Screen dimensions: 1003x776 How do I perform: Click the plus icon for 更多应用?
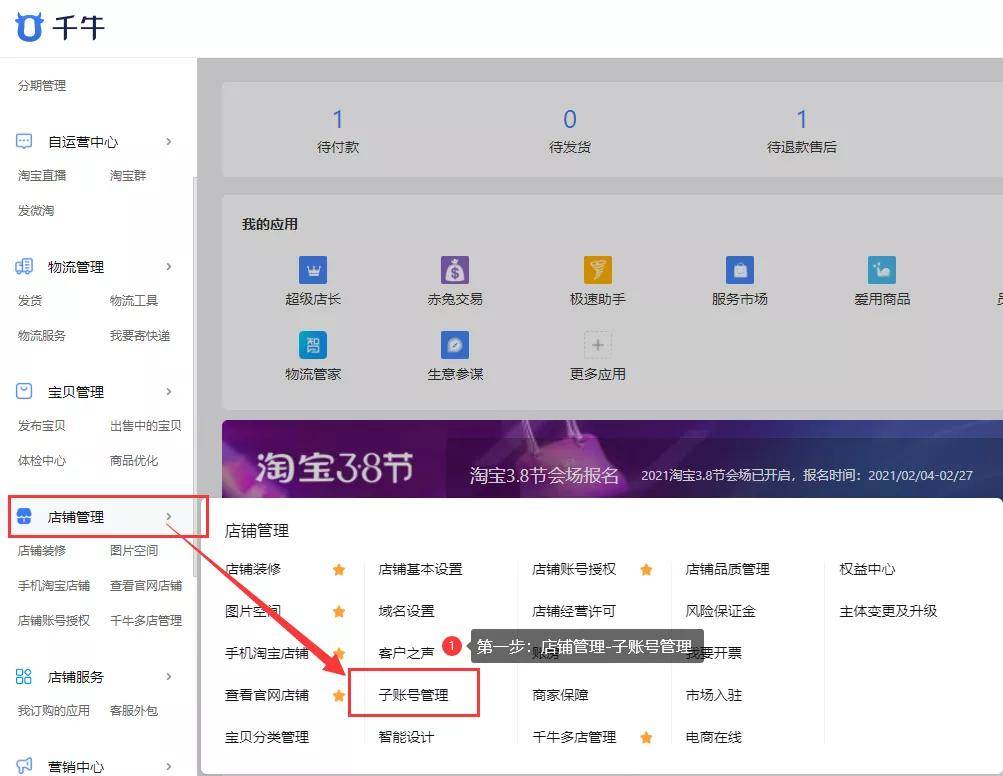(x=597, y=345)
